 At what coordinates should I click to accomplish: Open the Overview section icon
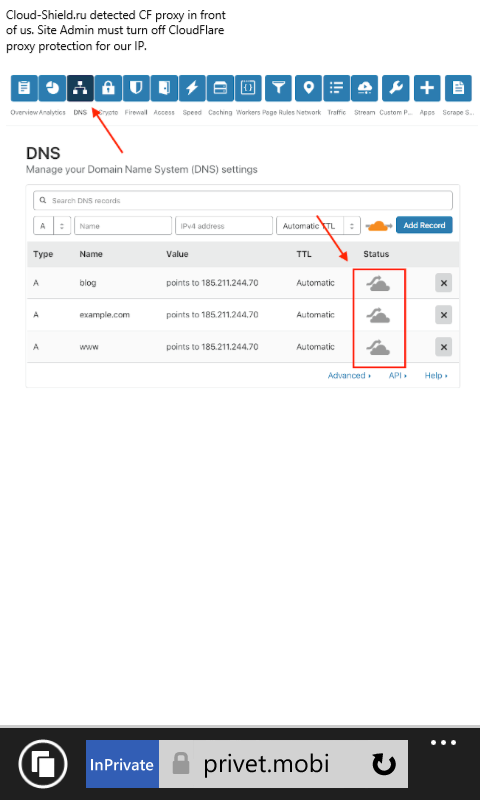point(24,88)
